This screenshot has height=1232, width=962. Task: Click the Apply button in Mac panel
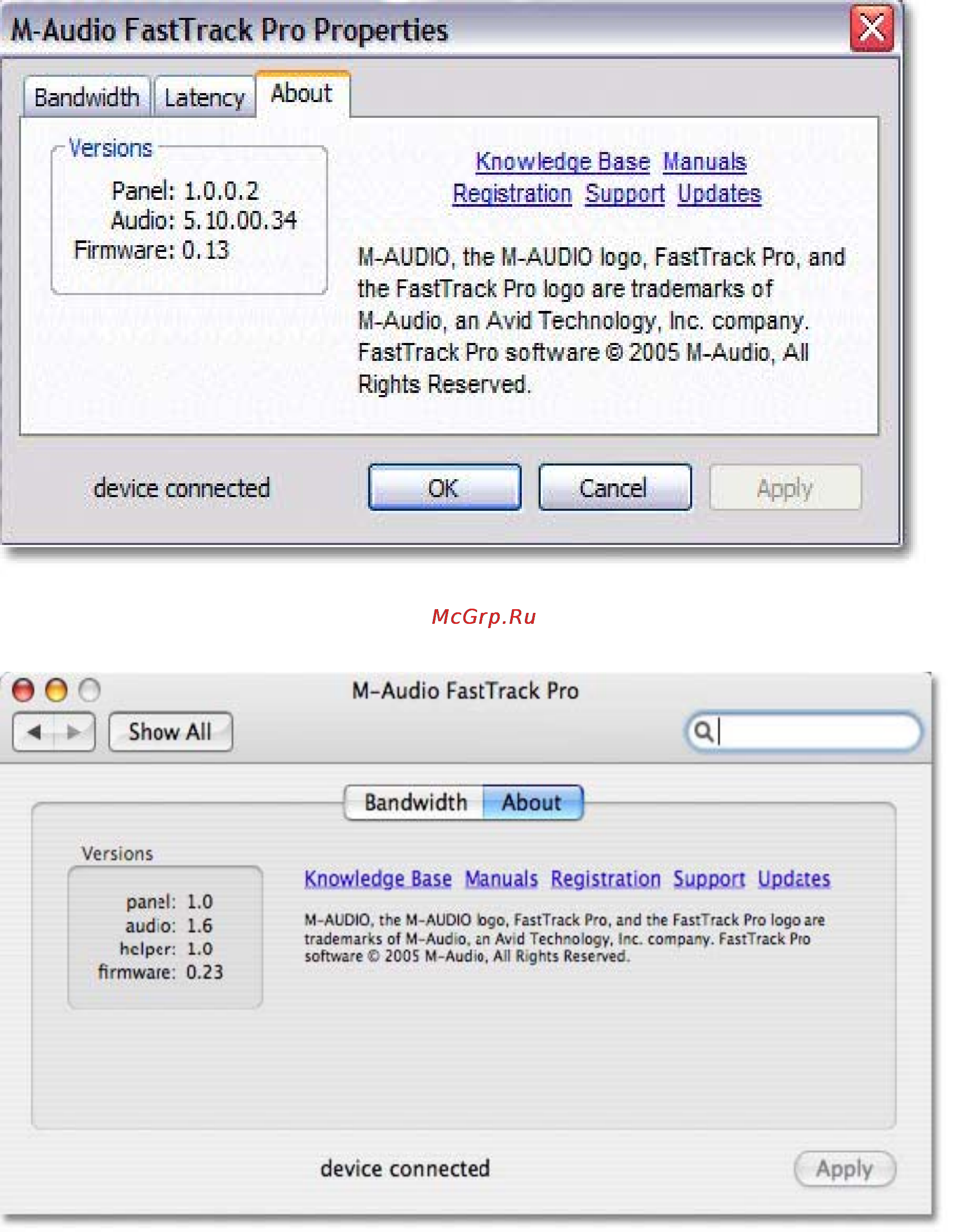[x=845, y=1169]
